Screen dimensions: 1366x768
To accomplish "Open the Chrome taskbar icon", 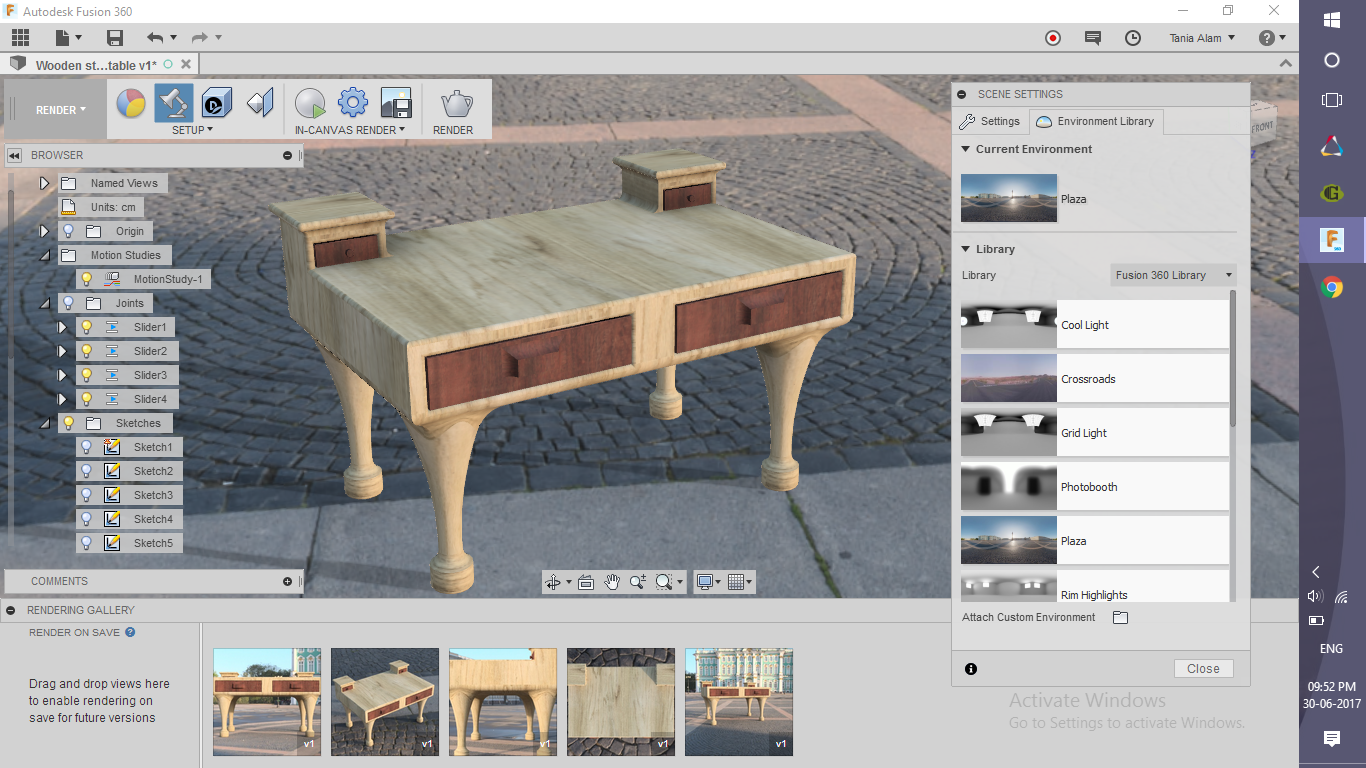I will tap(1332, 288).
